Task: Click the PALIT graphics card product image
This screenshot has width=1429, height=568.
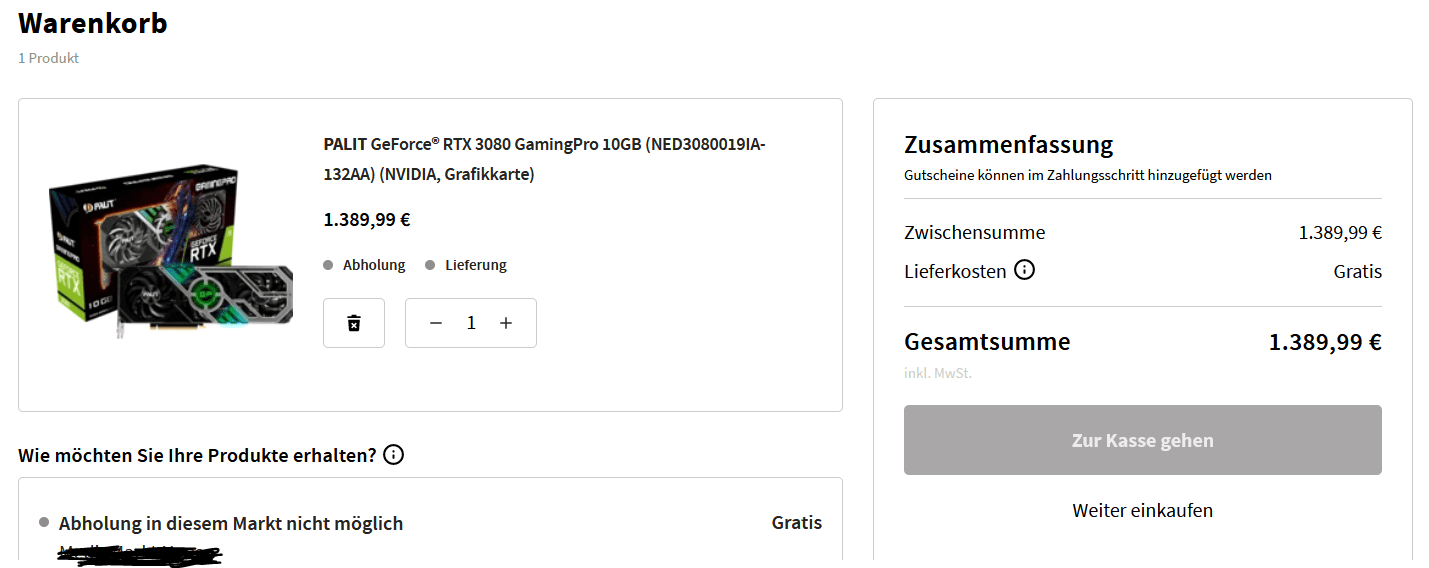Action: click(x=171, y=252)
